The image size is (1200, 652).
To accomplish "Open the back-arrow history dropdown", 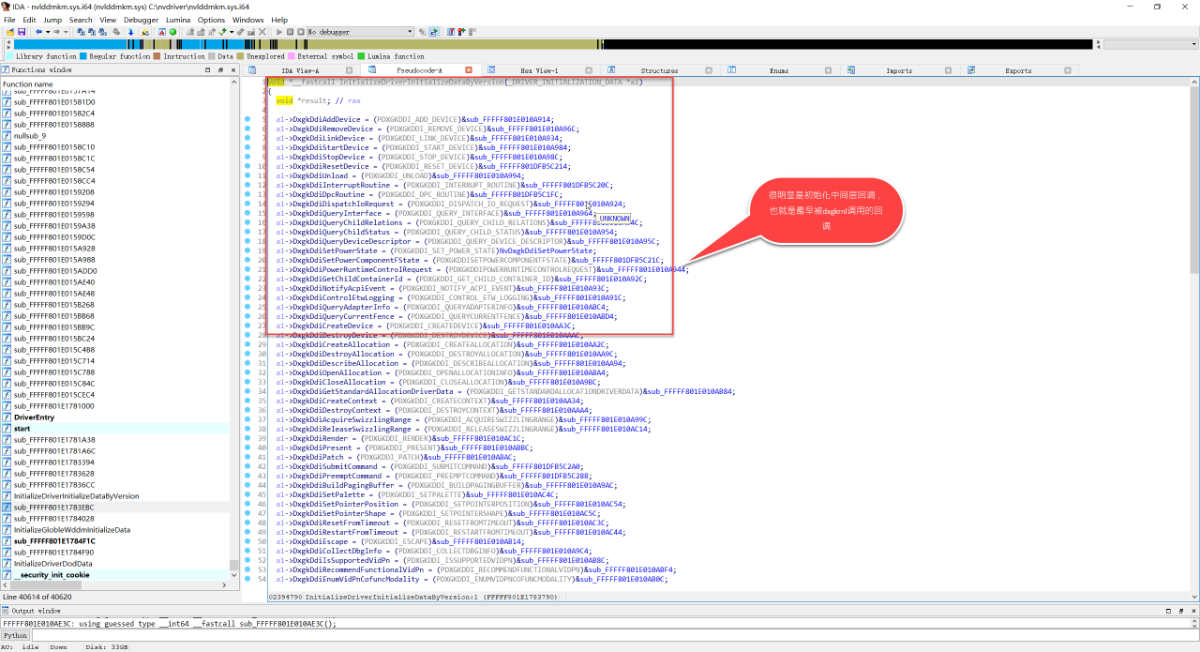I will pyautogui.click(x=48, y=31).
